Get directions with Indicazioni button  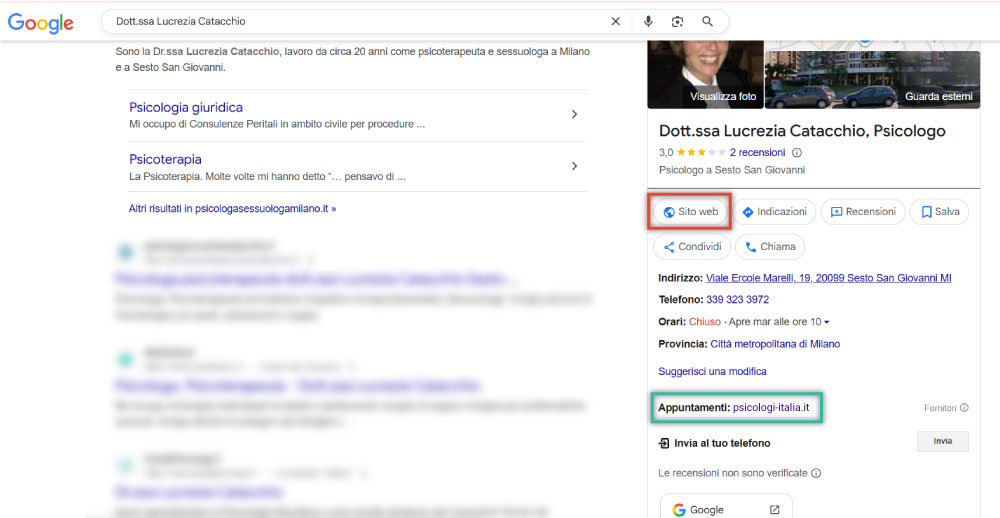coord(774,212)
